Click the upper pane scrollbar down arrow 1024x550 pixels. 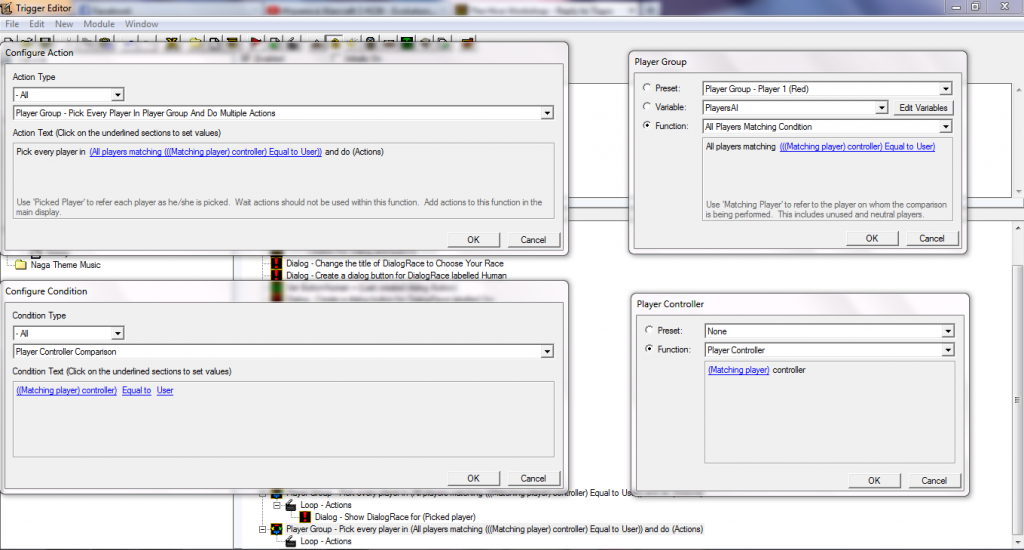(1019, 191)
